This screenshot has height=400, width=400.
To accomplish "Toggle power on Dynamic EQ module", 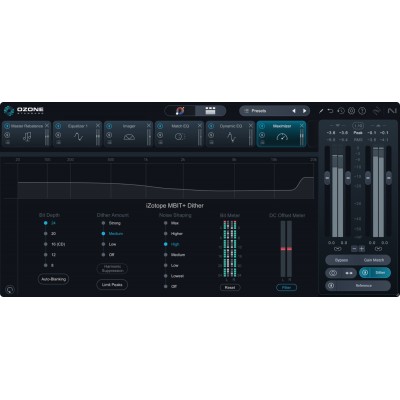I will pos(211,126).
